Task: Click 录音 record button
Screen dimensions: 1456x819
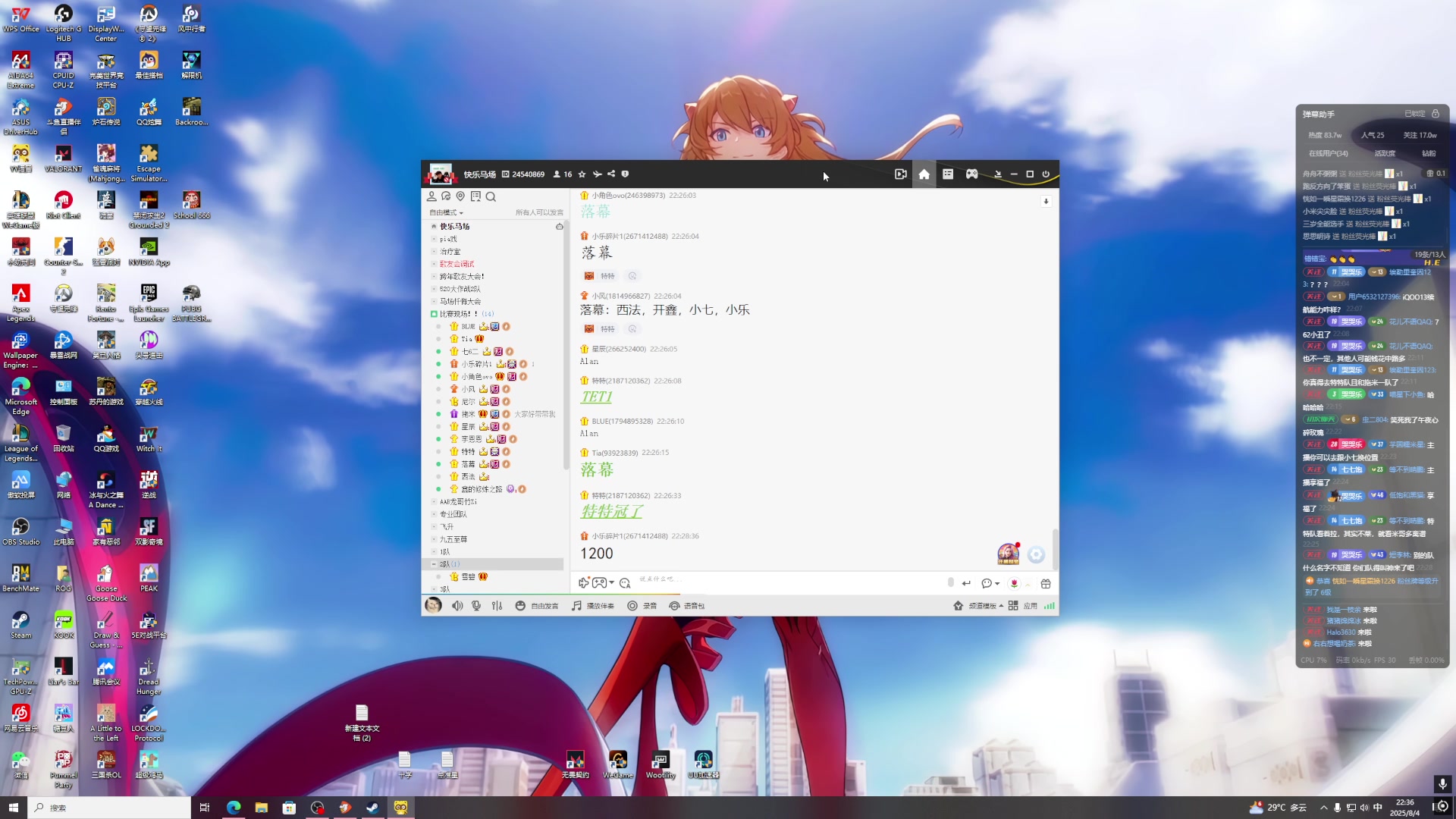Action: tap(642, 606)
